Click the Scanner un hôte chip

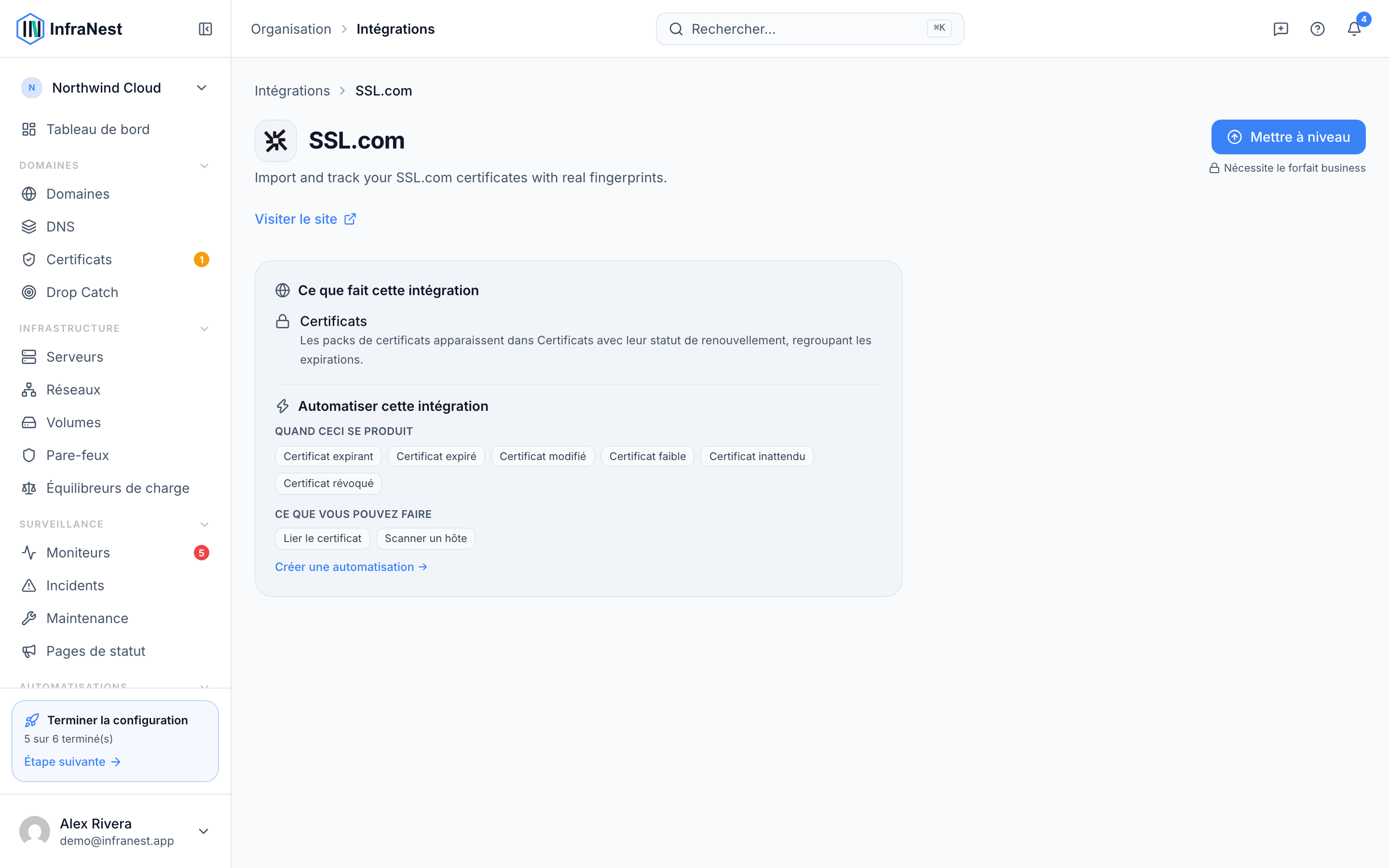[x=426, y=539]
